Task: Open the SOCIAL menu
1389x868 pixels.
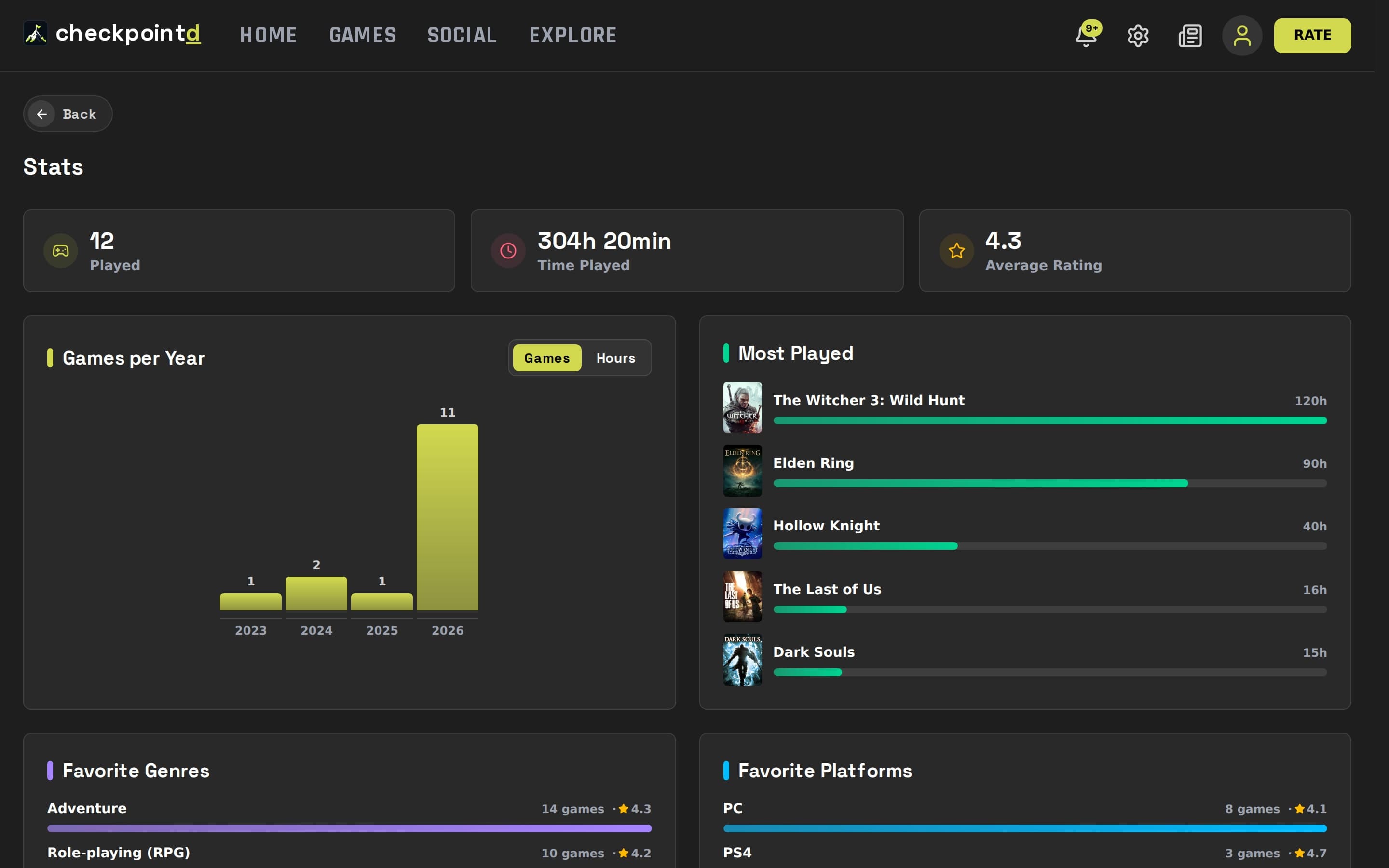Action: (x=462, y=36)
